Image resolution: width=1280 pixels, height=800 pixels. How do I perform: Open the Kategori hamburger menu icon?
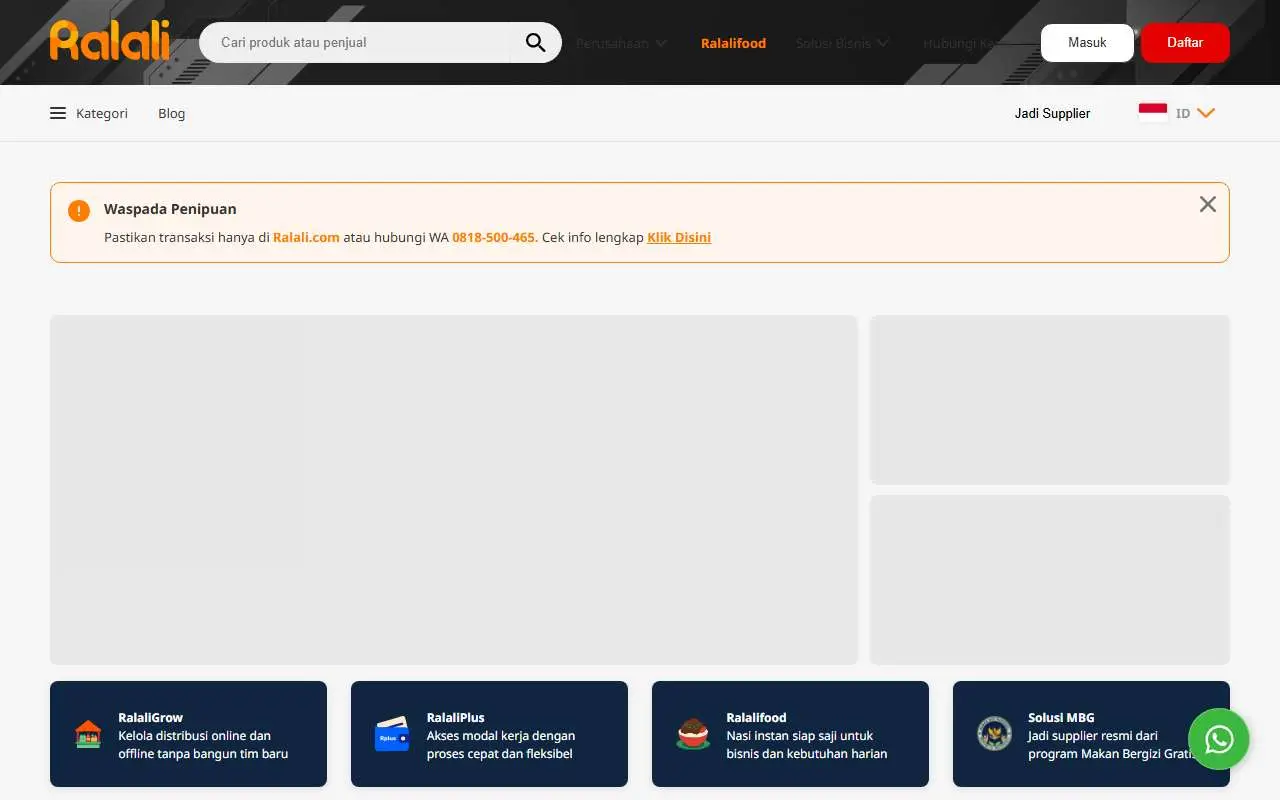click(x=58, y=113)
